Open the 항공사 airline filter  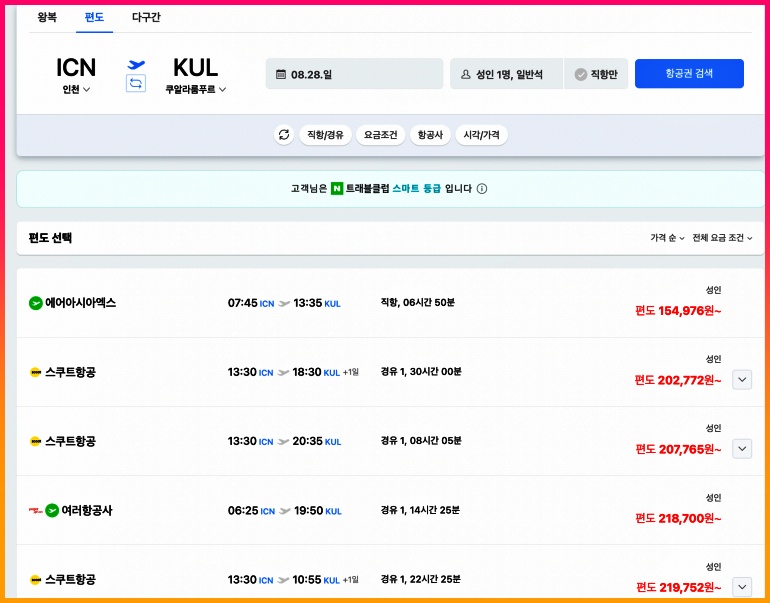tap(430, 135)
